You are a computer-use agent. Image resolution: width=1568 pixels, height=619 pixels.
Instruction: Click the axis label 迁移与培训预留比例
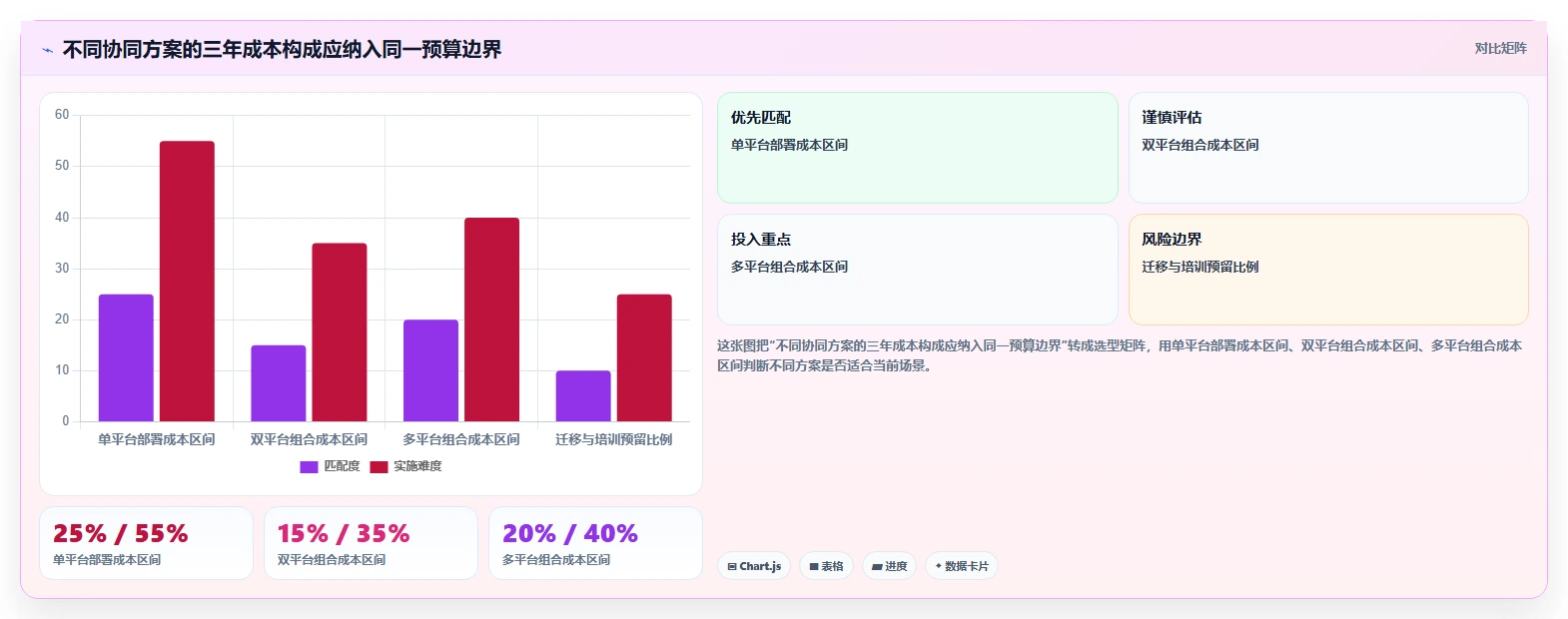click(x=614, y=439)
